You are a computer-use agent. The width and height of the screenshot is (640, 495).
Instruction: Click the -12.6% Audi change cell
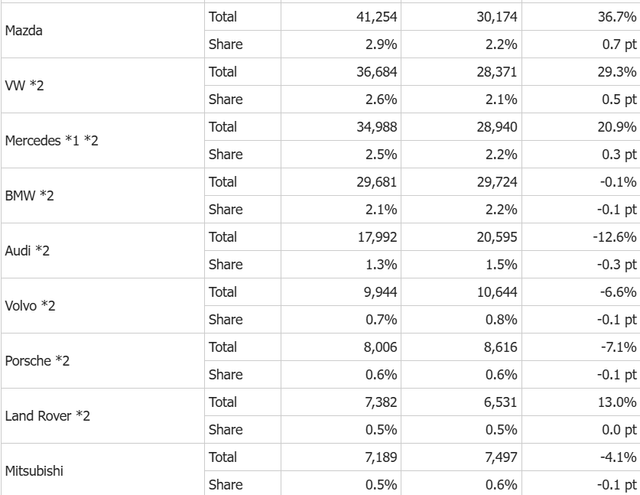tap(614, 237)
